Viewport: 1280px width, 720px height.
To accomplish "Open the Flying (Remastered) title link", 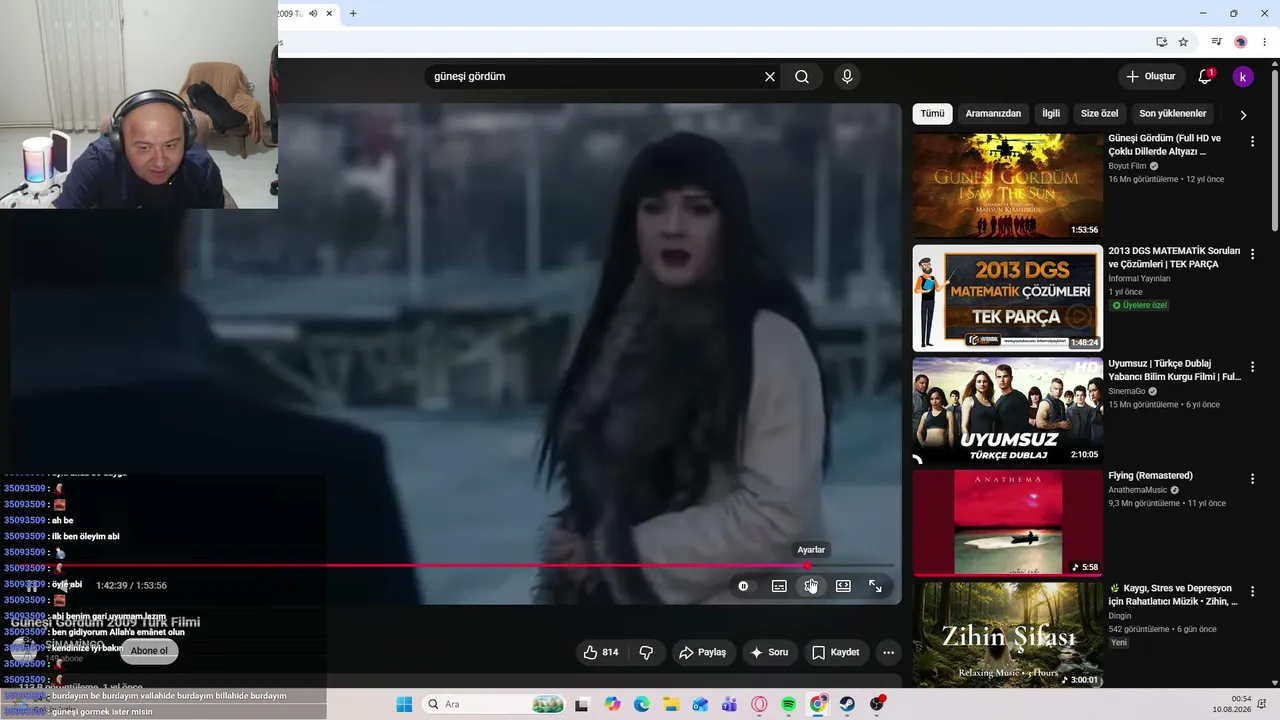I will click(x=1150, y=476).
